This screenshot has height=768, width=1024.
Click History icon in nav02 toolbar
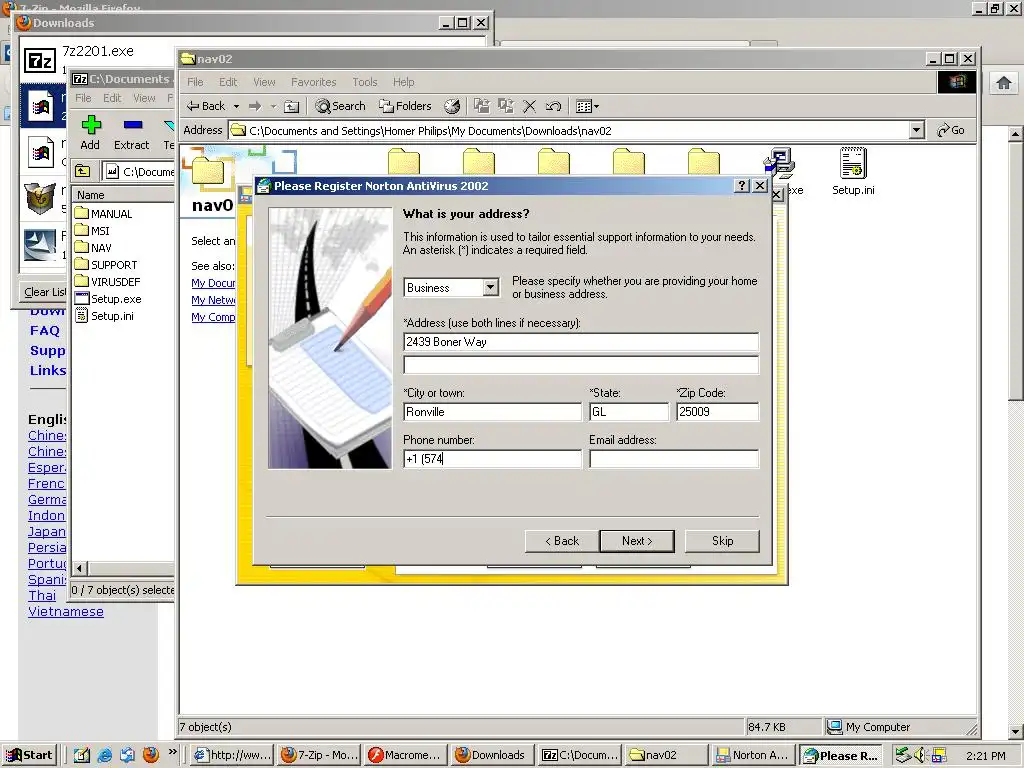click(x=452, y=106)
